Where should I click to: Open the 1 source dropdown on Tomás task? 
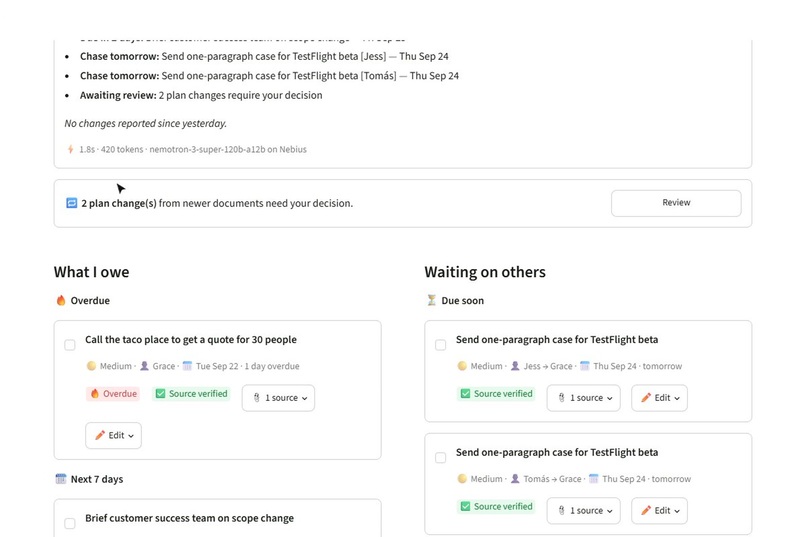(x=583, y=511)
